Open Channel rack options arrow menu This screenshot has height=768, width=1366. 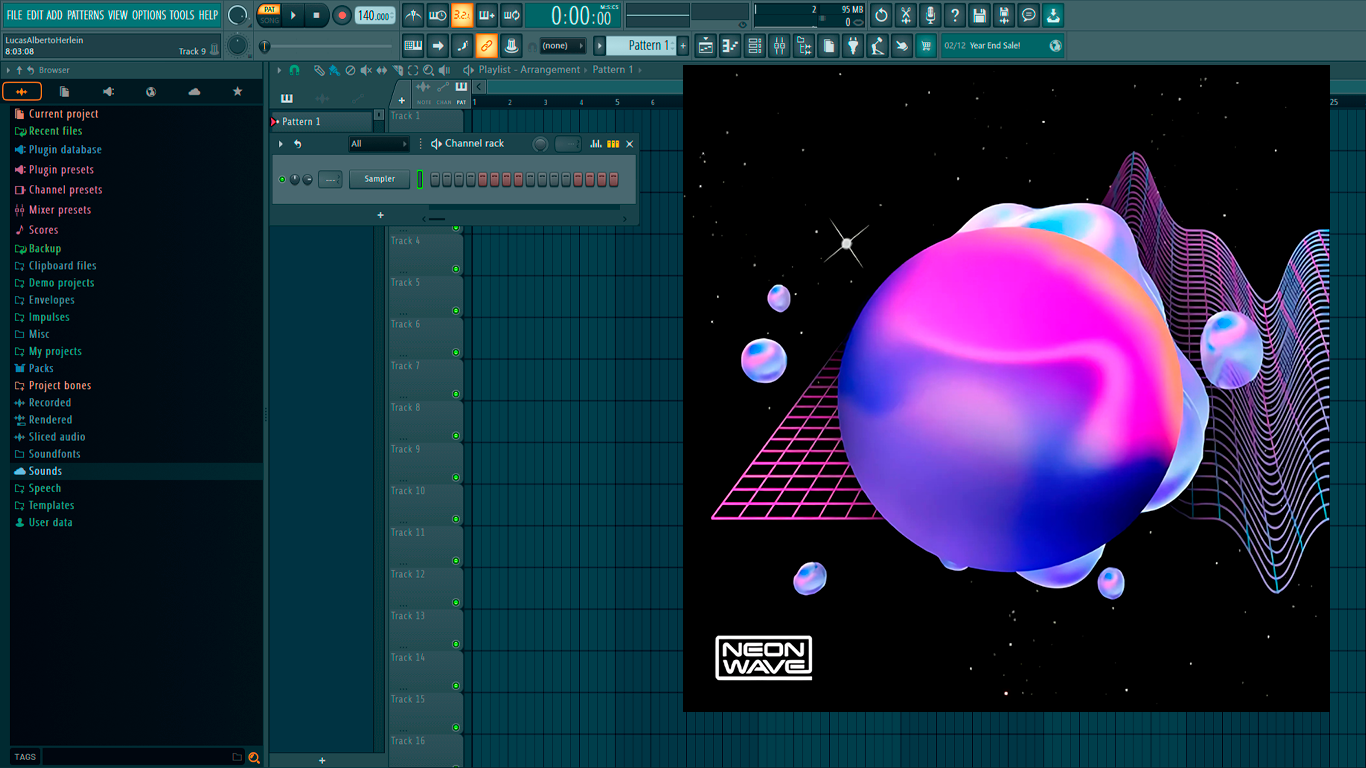pos(281,144)
